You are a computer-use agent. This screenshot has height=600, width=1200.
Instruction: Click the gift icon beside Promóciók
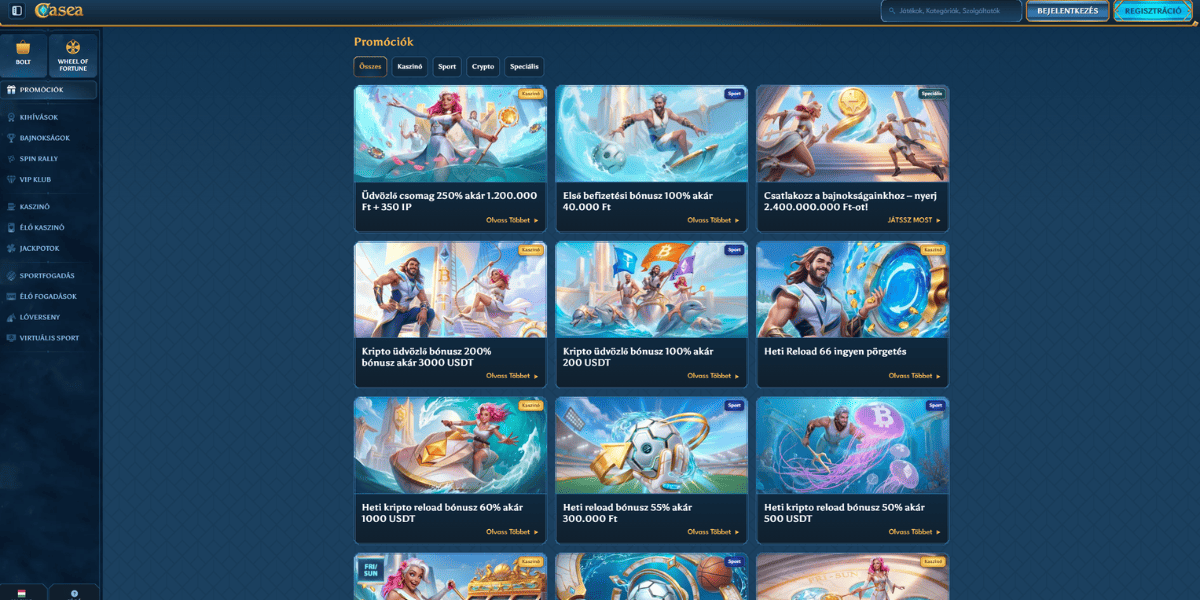(x=11, y=90)
